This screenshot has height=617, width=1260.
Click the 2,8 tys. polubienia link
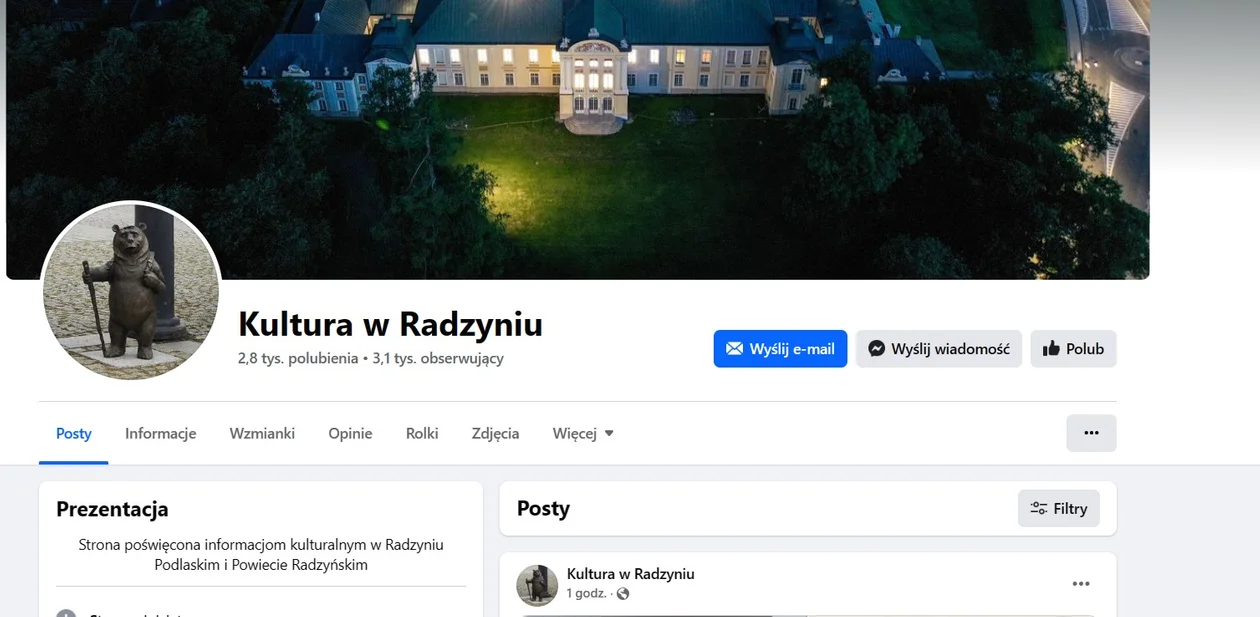pos(298,358)
